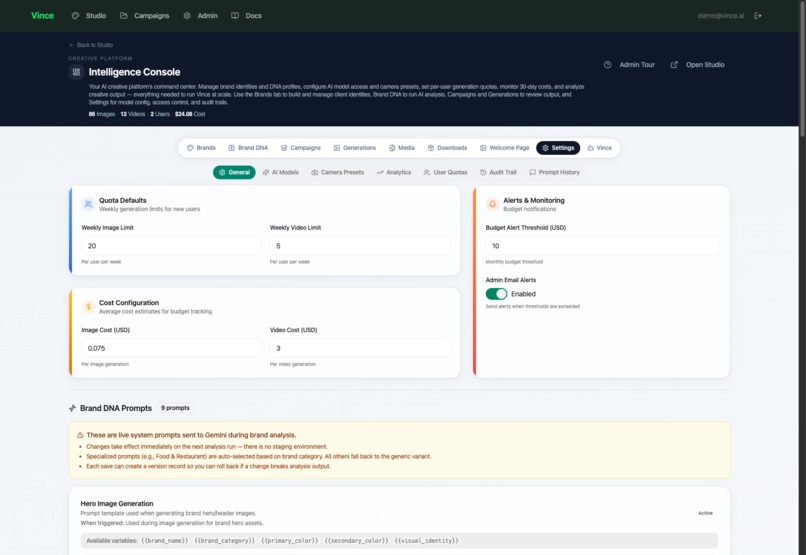This screenshot has height=555, width=806.
Task: Click the demo@vince.ai account label
Action: pyautogui.click(x=721, y=16)
